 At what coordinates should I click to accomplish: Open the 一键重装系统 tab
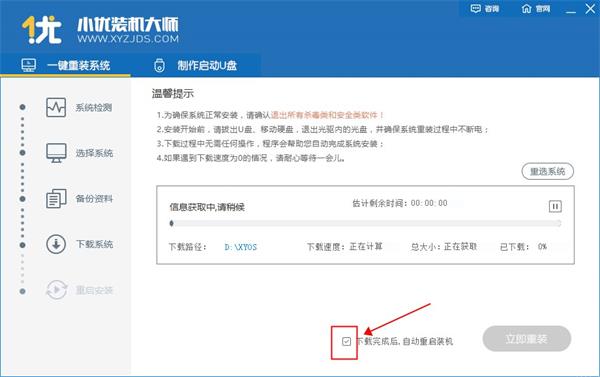65,65
